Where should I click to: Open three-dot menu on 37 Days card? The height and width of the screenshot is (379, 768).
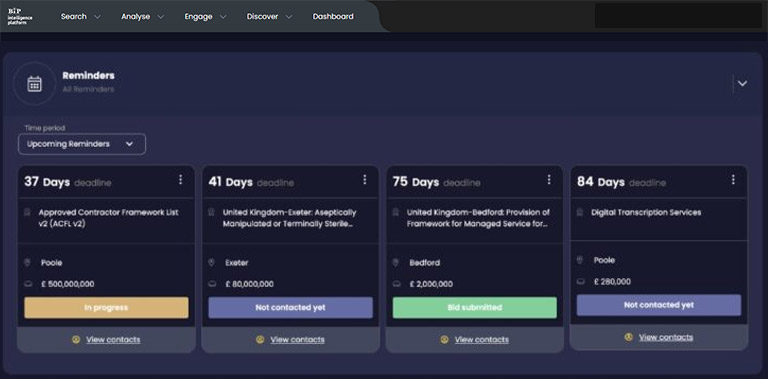180,180
